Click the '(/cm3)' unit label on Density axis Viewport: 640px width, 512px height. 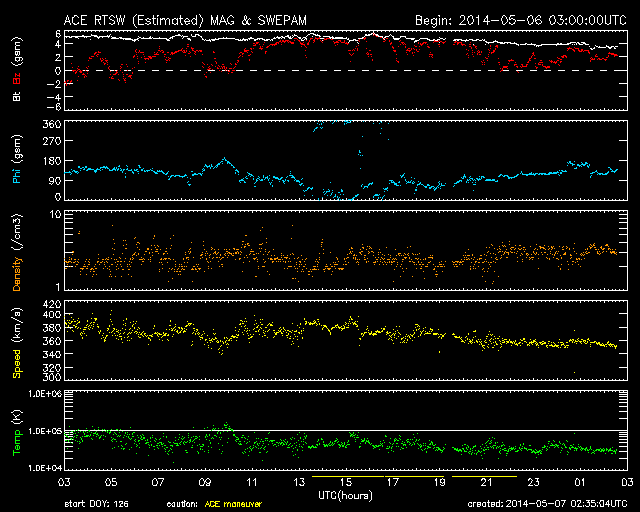coord(17,232)
